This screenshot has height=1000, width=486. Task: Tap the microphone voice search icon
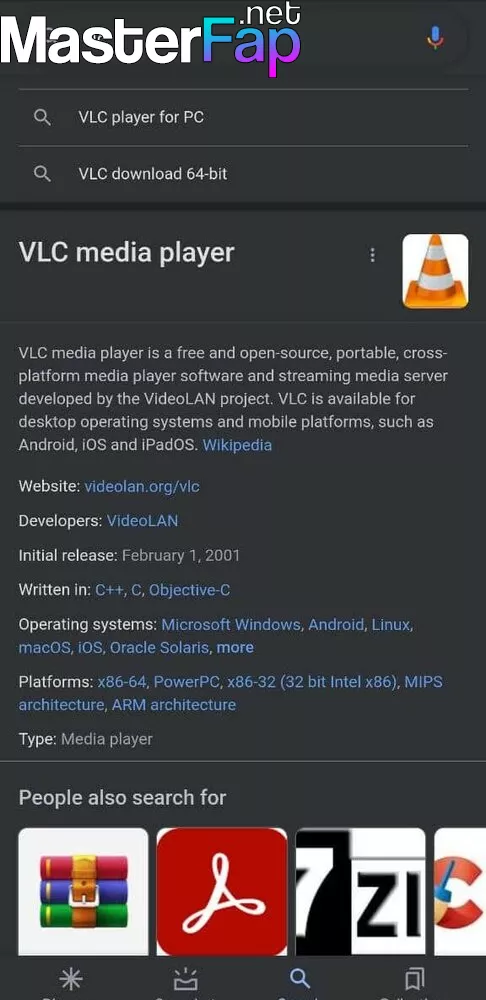pos(435,38)
